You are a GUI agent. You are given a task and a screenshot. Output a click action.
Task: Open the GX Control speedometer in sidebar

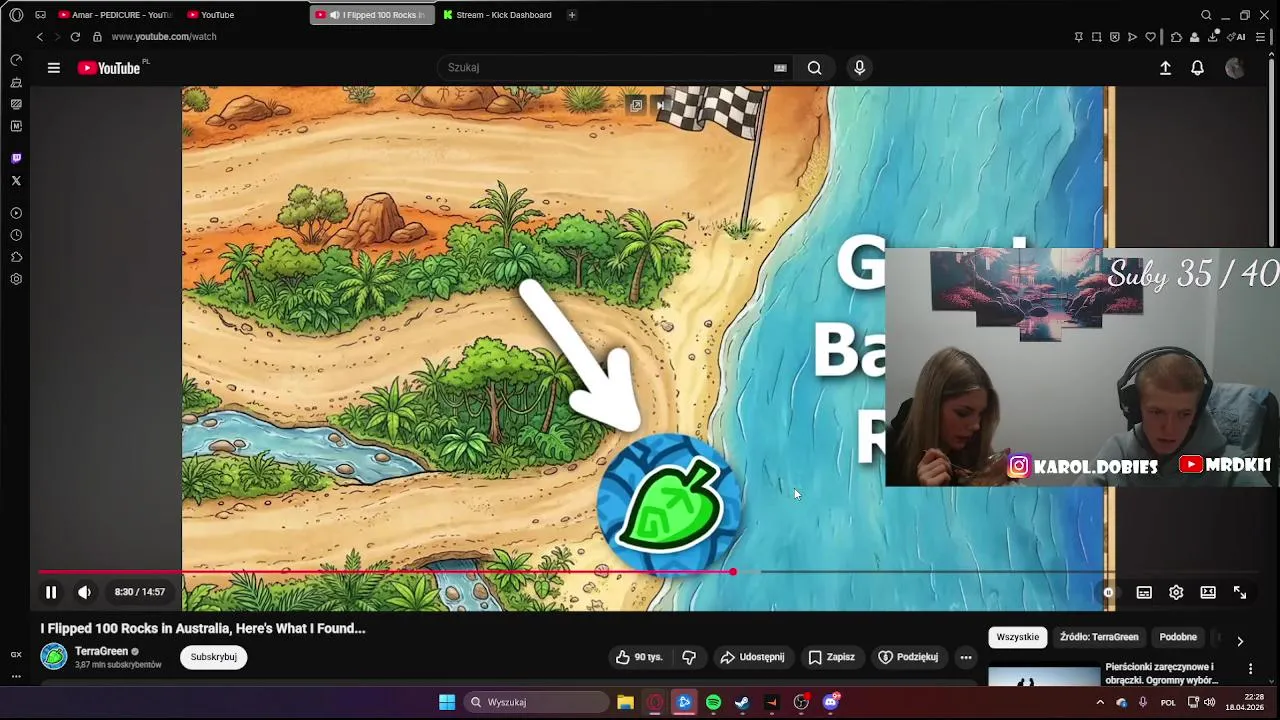(x=16, y=60)
